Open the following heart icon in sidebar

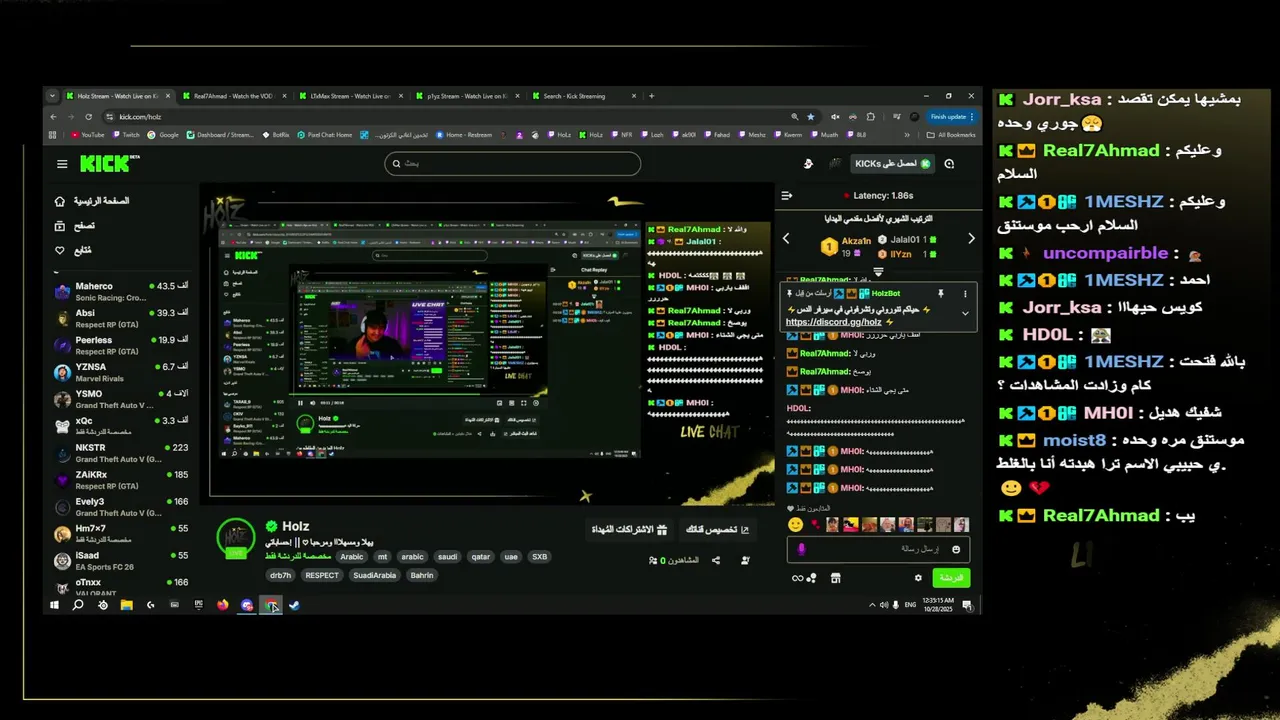(x=60, y=250)
